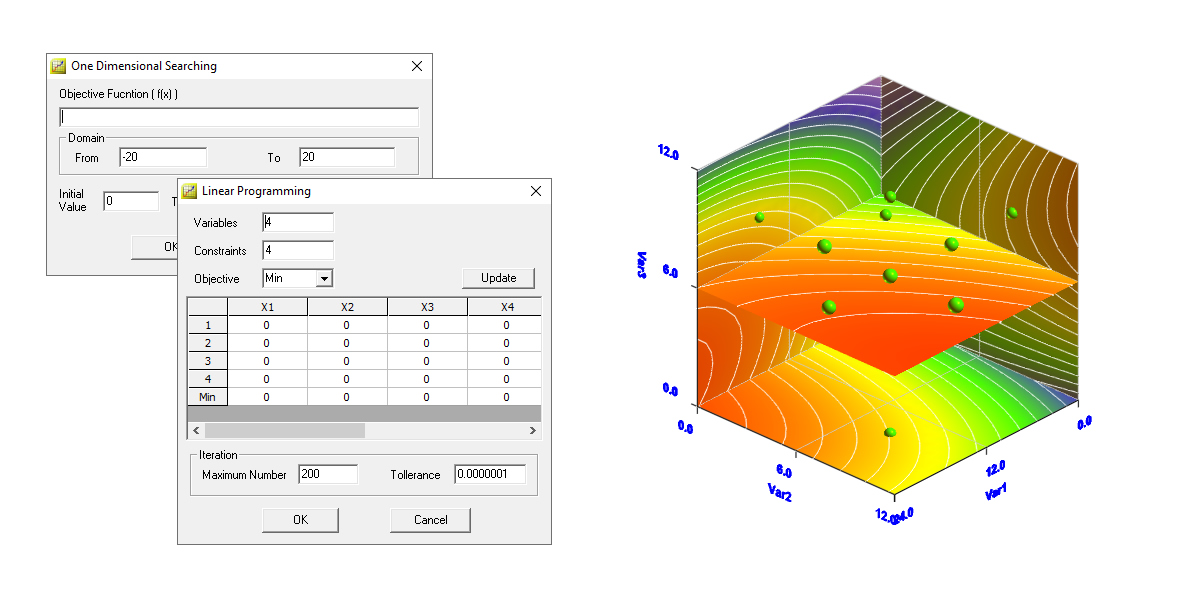Open the Objective Min dropdown
Screen dimensions: 1200x600
[324, 278]
